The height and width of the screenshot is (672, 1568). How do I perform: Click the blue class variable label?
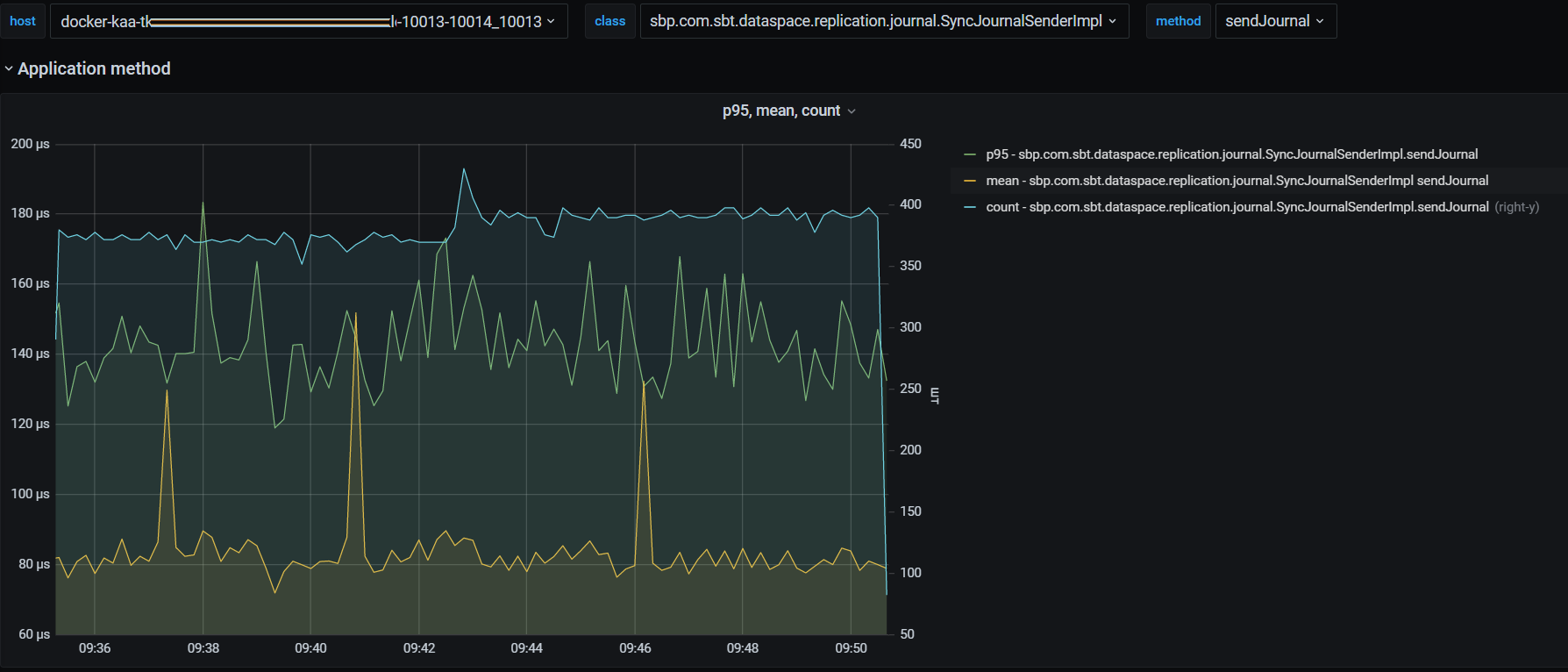click(609, 21)
